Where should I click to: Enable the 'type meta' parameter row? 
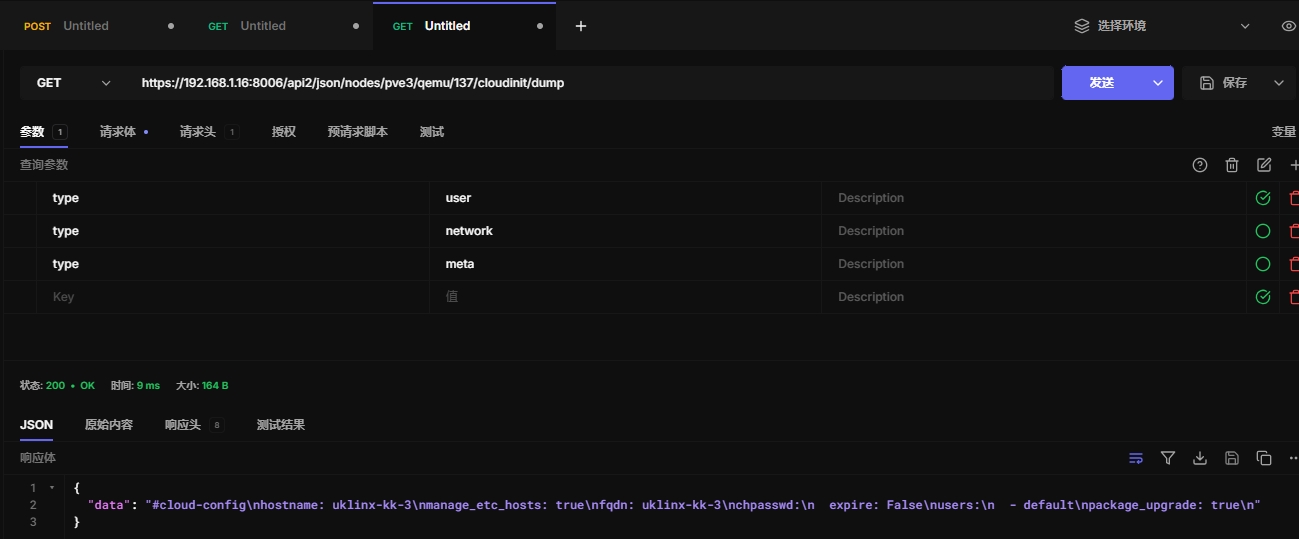pyautogui.click(x=1263, y=264)
